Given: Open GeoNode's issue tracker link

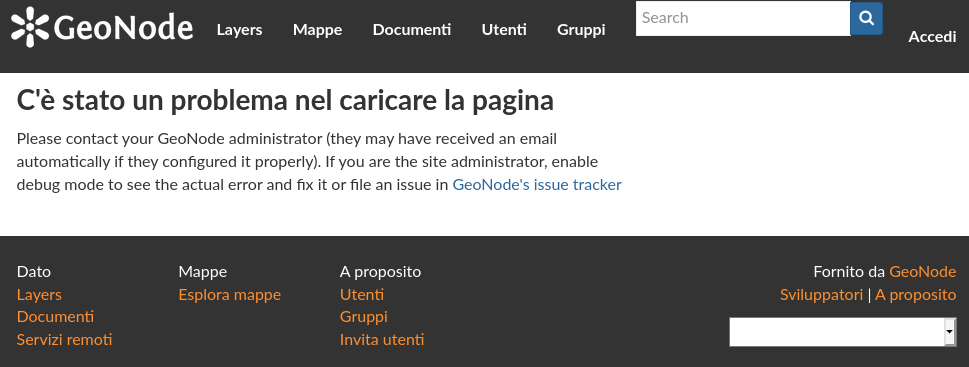Looking at the screenshot, I should (537, 185).
